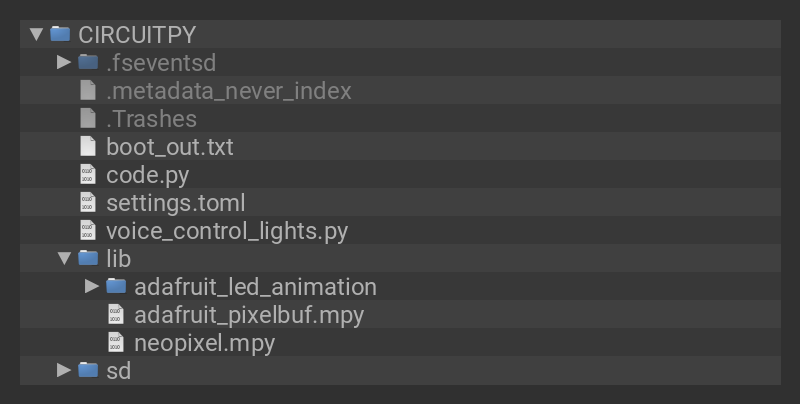Select the adafruit_led_animation folder name
This screenshot has height=404, width=800.
click(x=255, y=287)
